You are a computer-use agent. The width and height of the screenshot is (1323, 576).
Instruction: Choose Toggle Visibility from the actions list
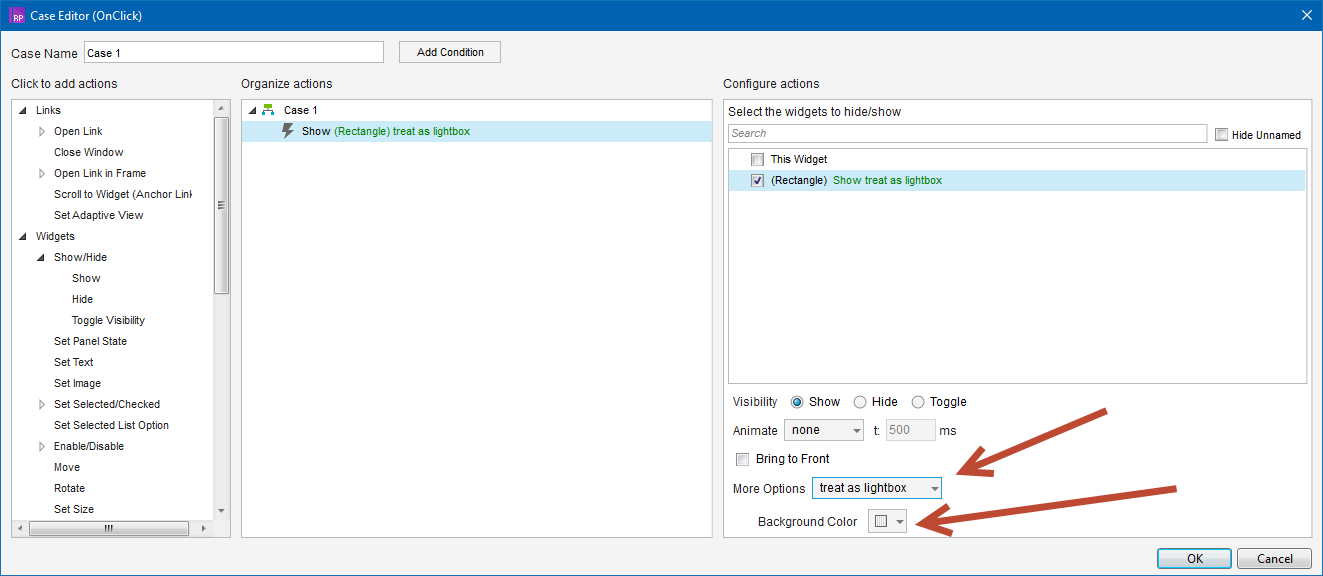click(108, 320)
